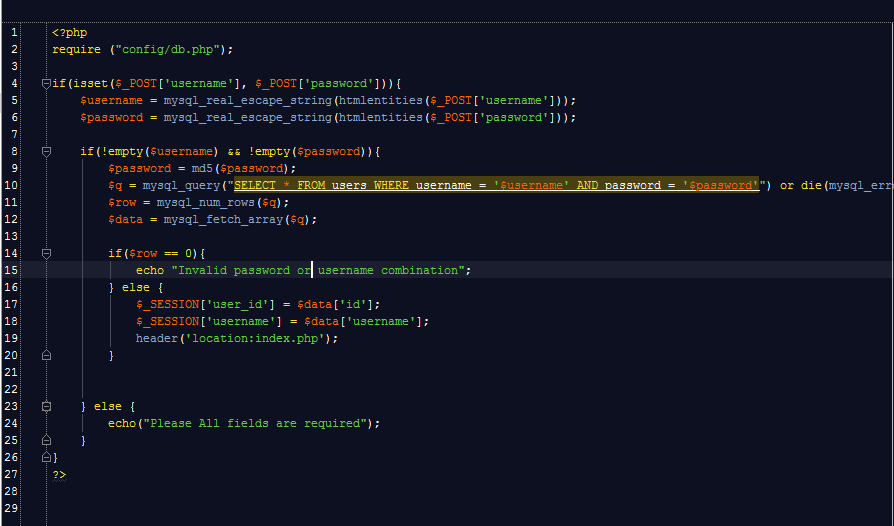Click line number 10 in the gutter

tap(11, 185)
